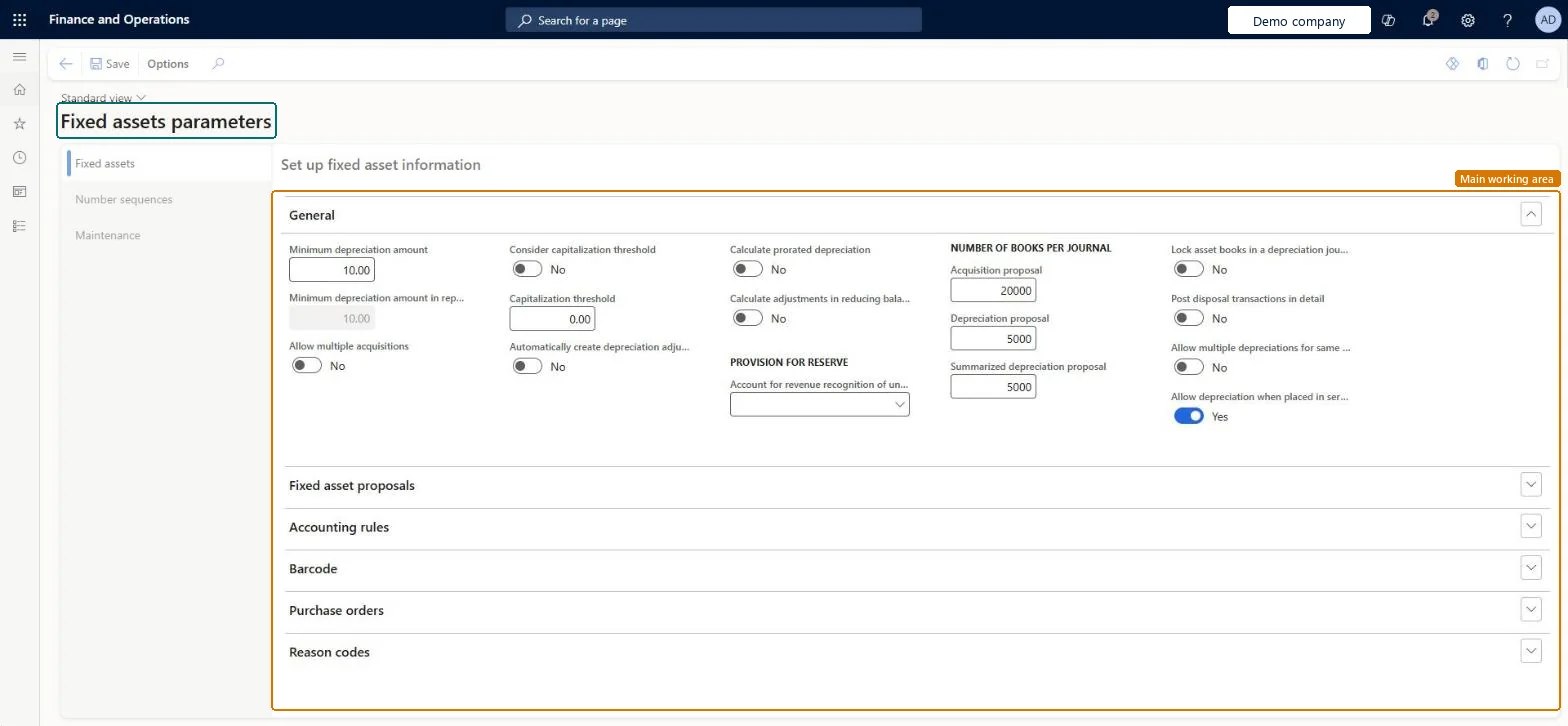
Task: Turn on Calculate prorated depreciation
Action: pos(748,269)
